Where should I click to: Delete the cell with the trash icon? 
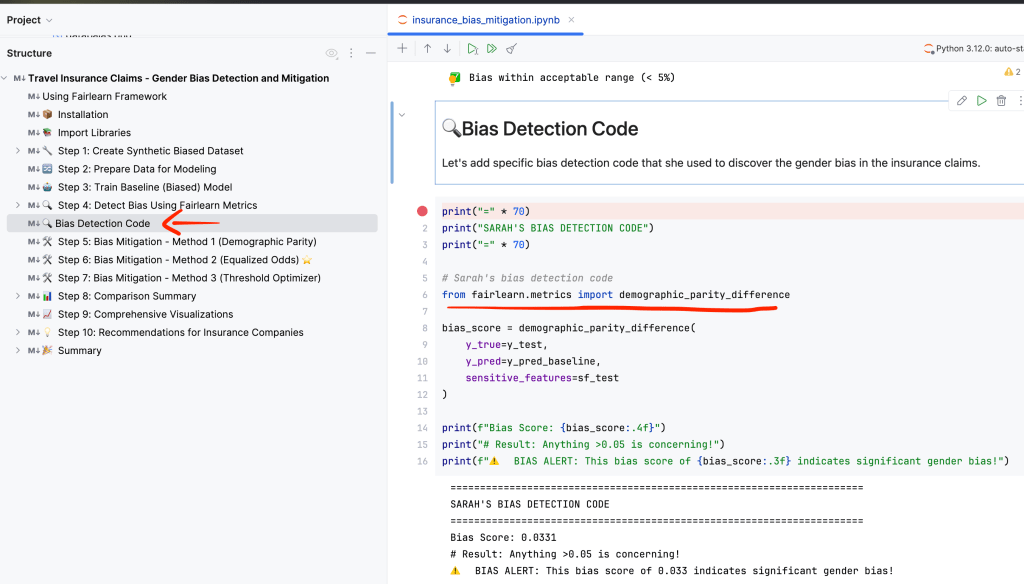pyautogui.click(x=1001, y=101)
